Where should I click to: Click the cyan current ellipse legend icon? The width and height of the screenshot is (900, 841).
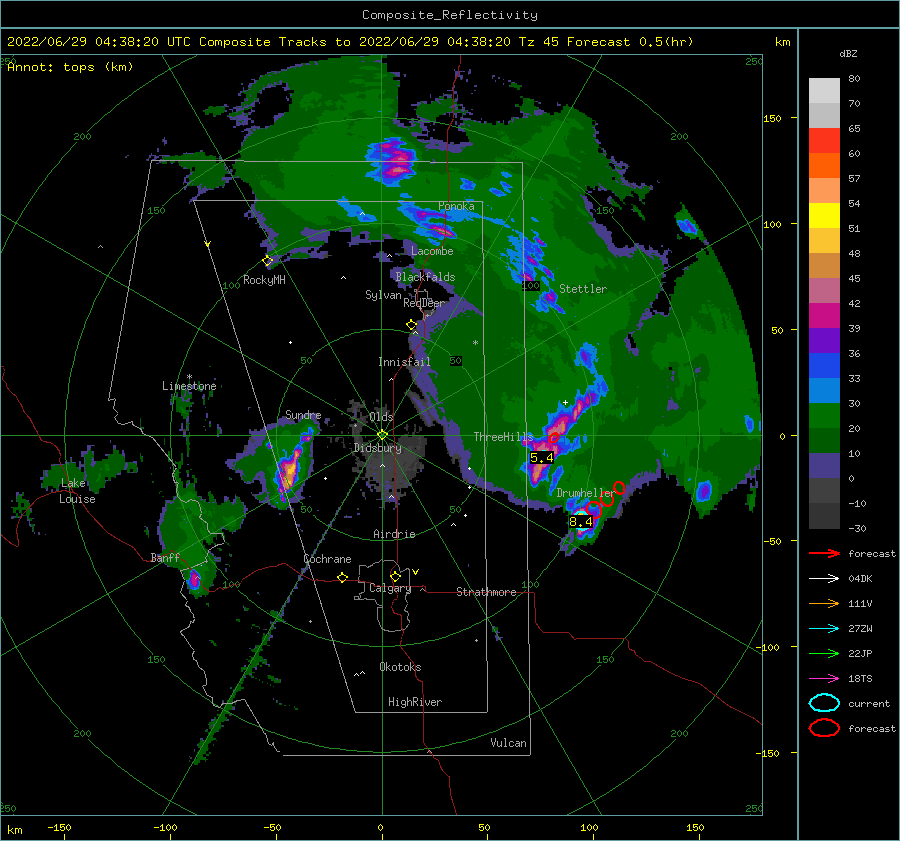[824, 703]
